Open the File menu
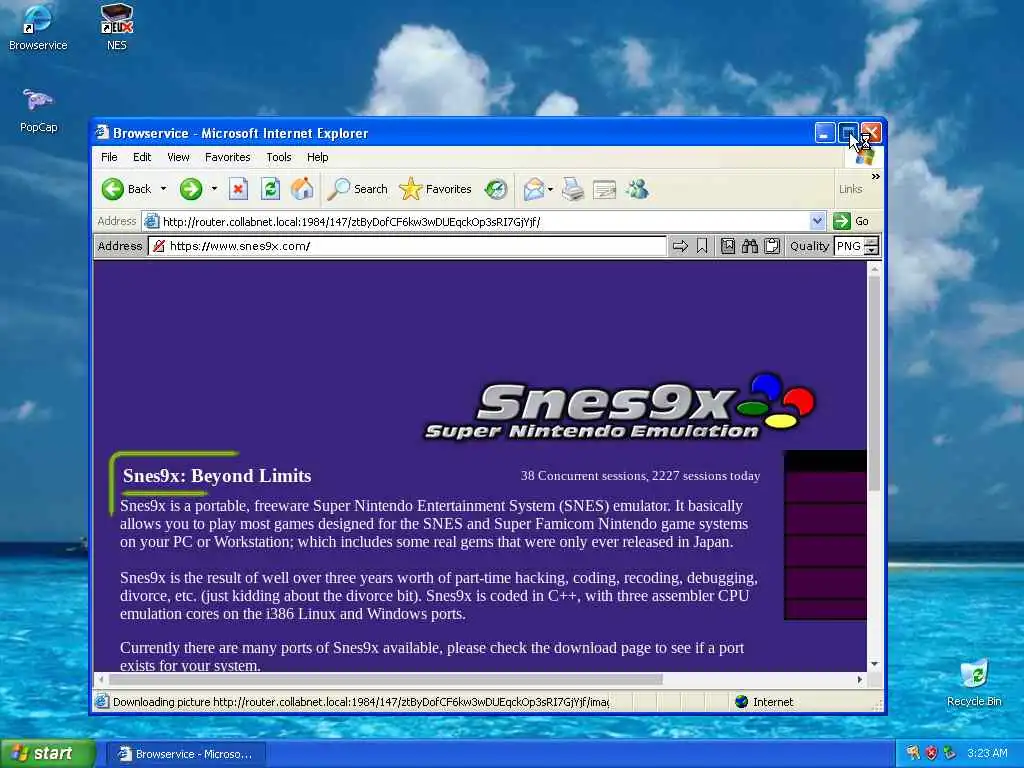The width and height of the screenshot is (1024, 768). [109, 157]
